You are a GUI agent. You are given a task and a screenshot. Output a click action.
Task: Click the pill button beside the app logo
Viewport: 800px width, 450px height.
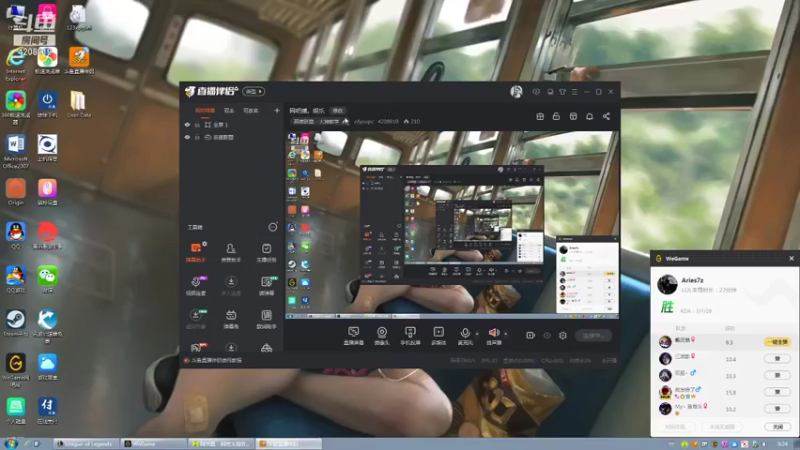[254, 91]
